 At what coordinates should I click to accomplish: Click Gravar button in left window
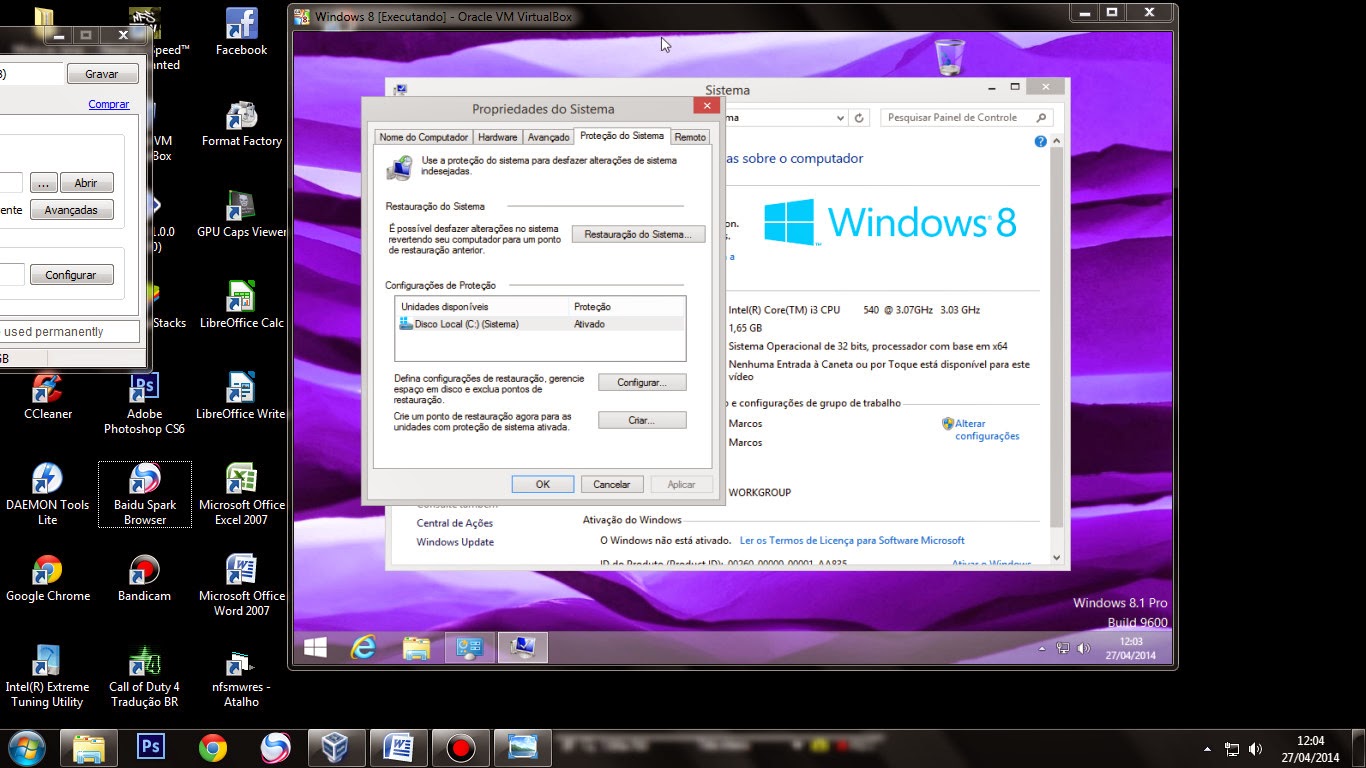(x=102, y=74)
